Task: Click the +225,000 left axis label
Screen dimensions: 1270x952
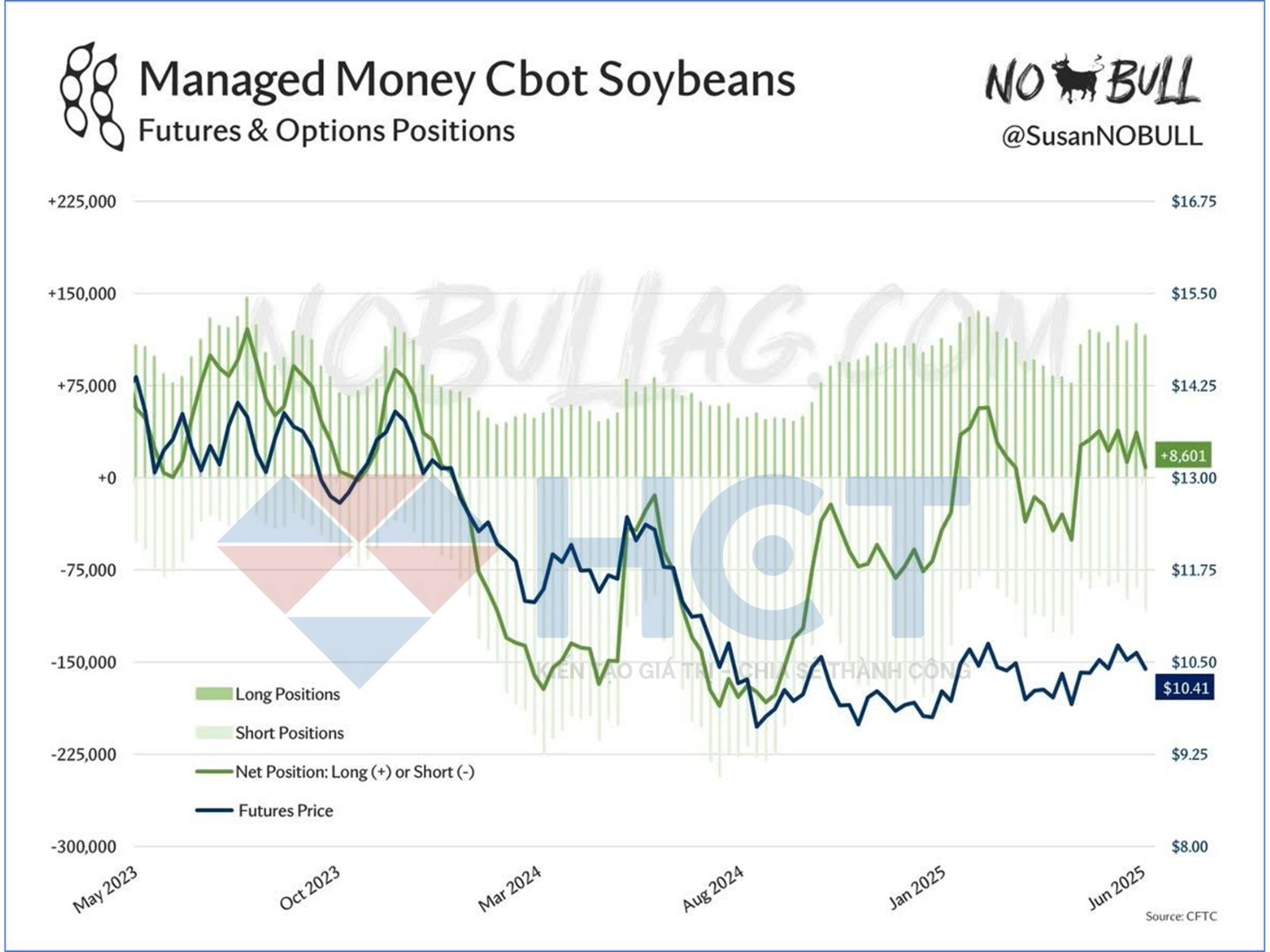Action: 82,202
